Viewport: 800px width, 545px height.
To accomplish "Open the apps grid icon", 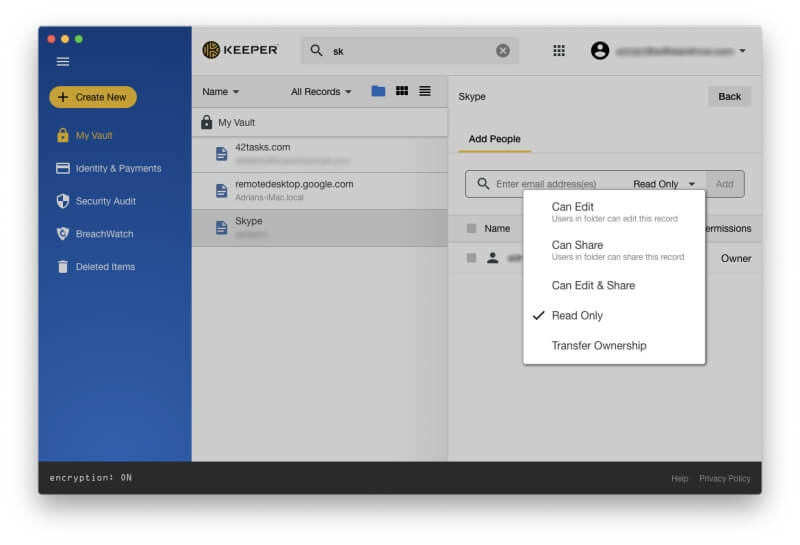I will pos(559,51).
